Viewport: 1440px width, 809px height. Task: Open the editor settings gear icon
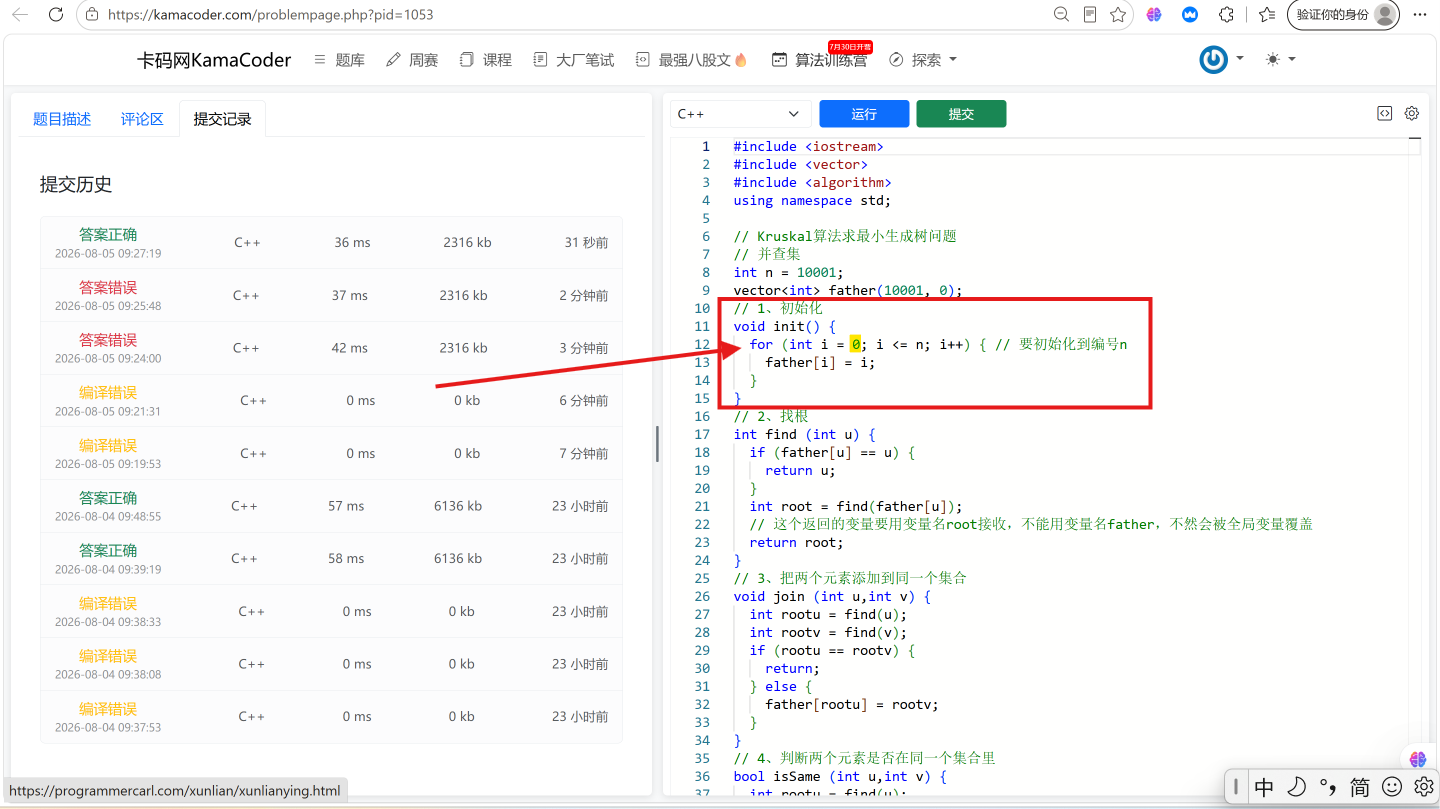click(x=1412, y=114)
